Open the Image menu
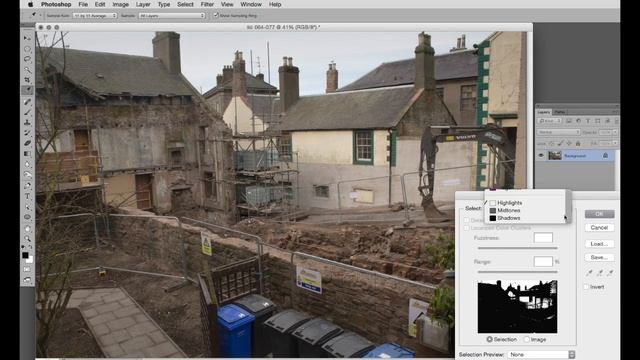640x360 pixels. [120, 4]
